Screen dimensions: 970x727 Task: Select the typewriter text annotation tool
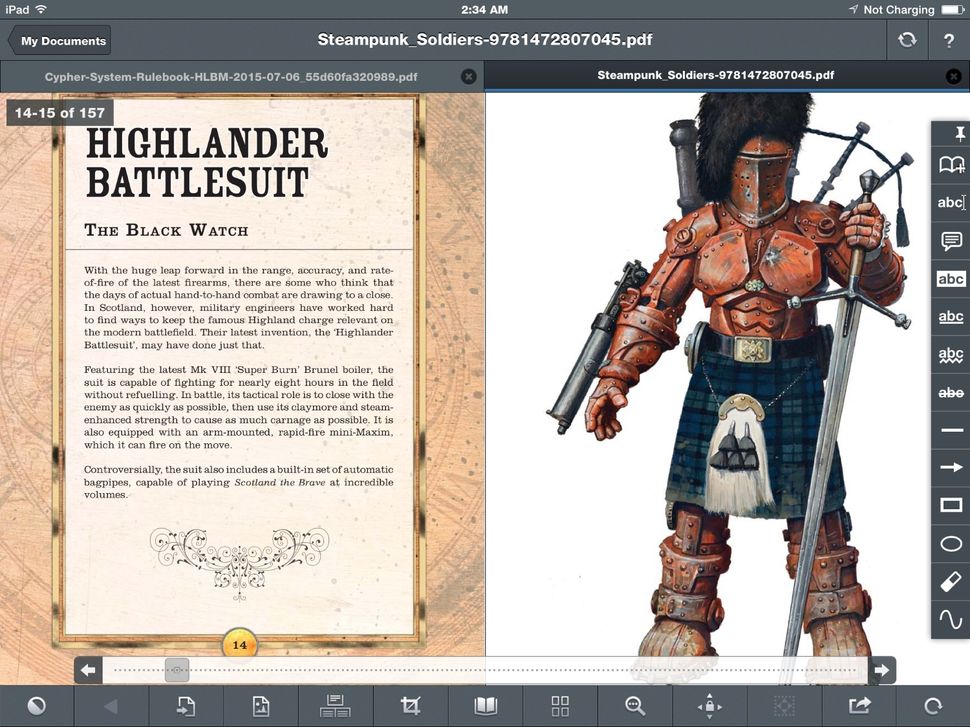click(948, 203)
